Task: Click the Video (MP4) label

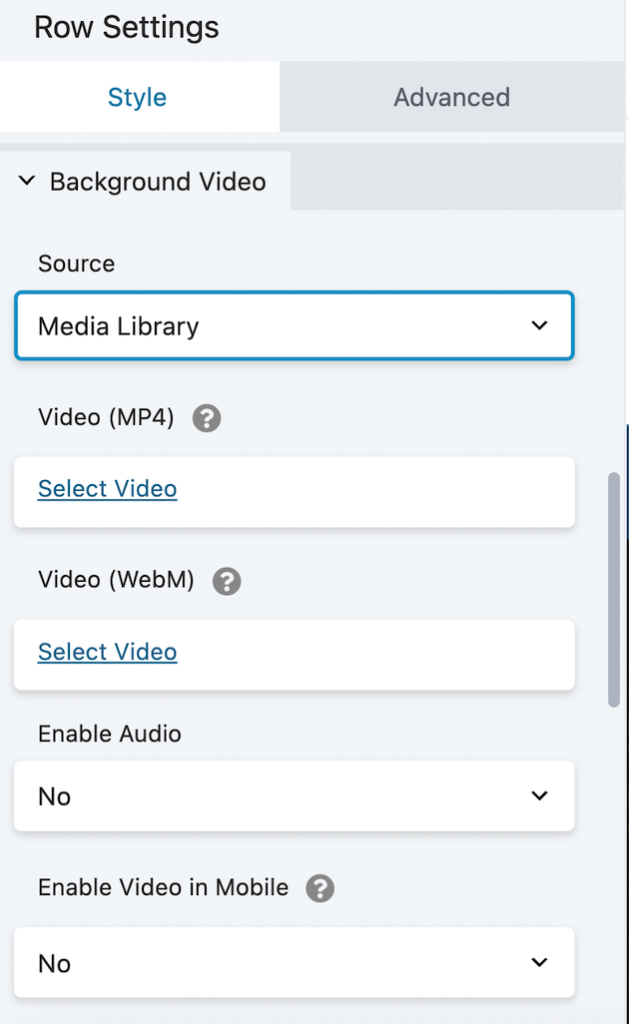Action: (x=106, y=417)
